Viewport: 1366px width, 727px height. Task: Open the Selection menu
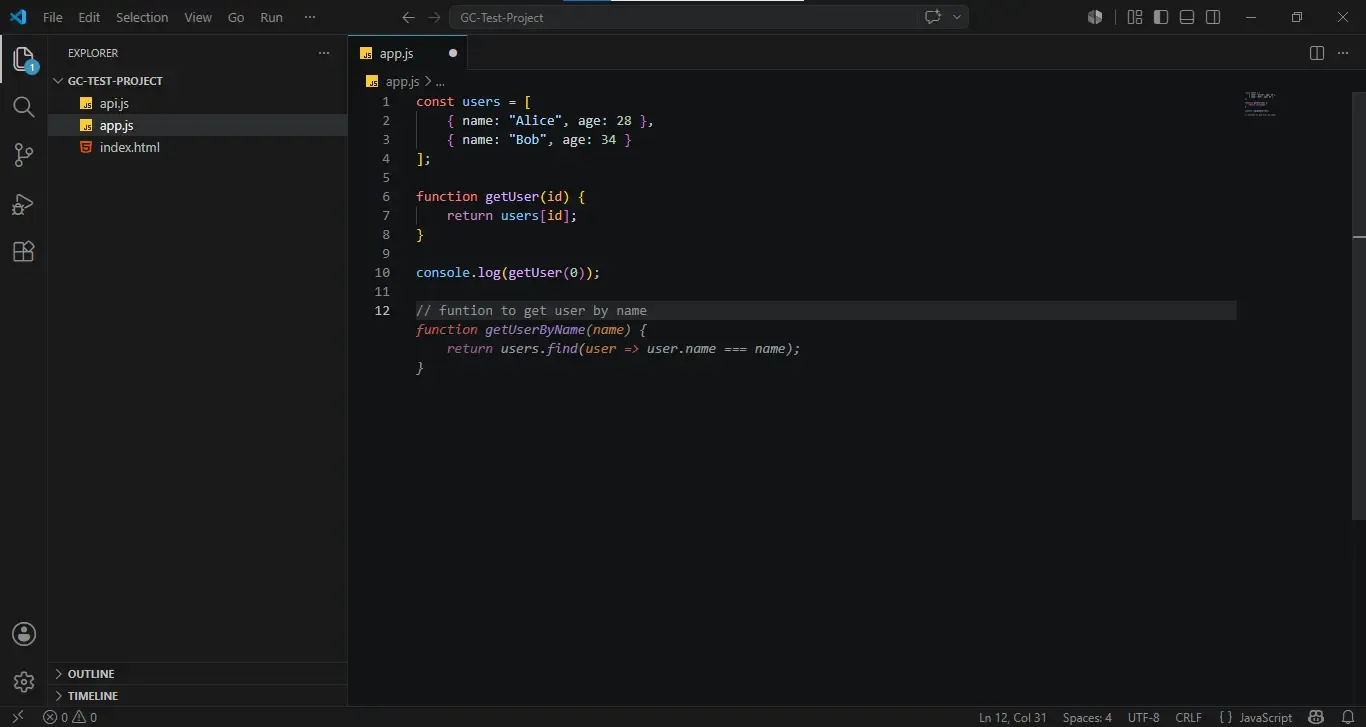click(x=142, y=17)
